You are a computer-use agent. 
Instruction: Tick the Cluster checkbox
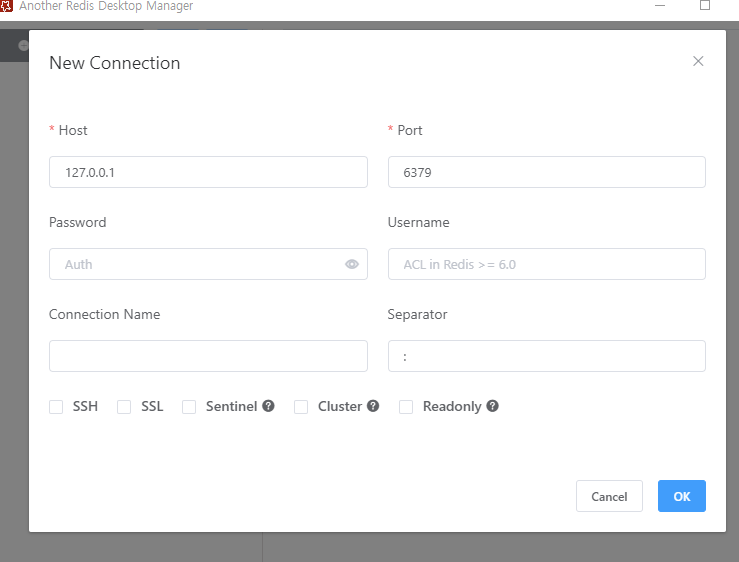pos(301,406)
